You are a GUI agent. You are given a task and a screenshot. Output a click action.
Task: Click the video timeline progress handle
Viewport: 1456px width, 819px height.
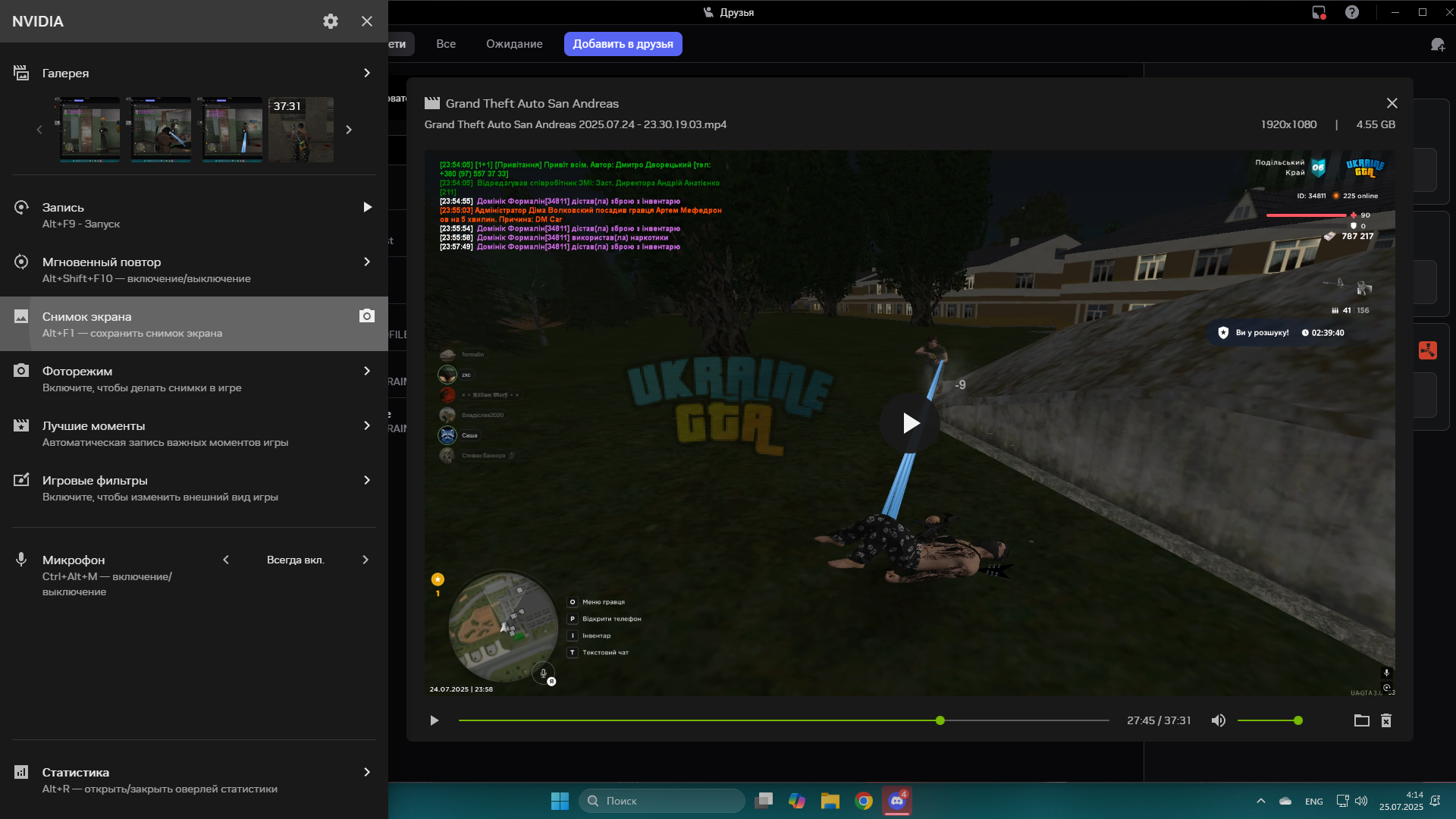click(x=940, y=720)
